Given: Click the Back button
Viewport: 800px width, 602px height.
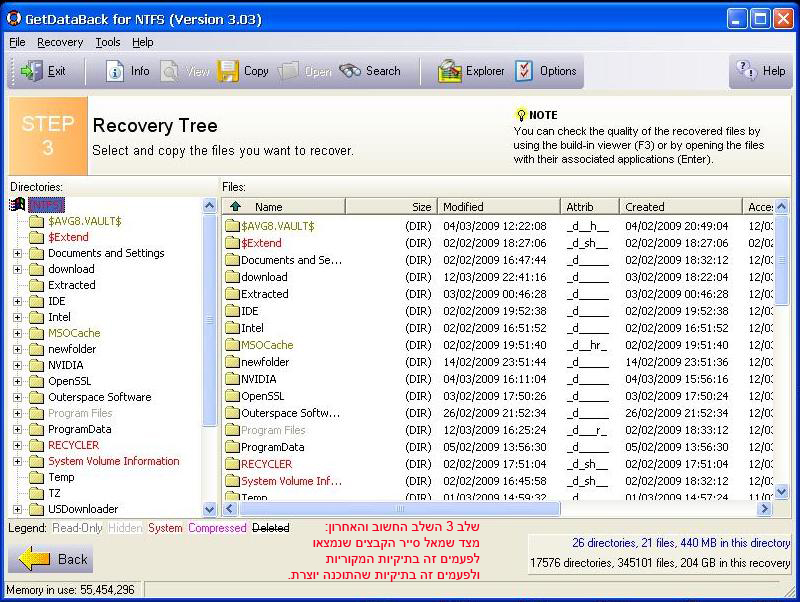Looking at the screenshot, I should (x=51, y=559).
